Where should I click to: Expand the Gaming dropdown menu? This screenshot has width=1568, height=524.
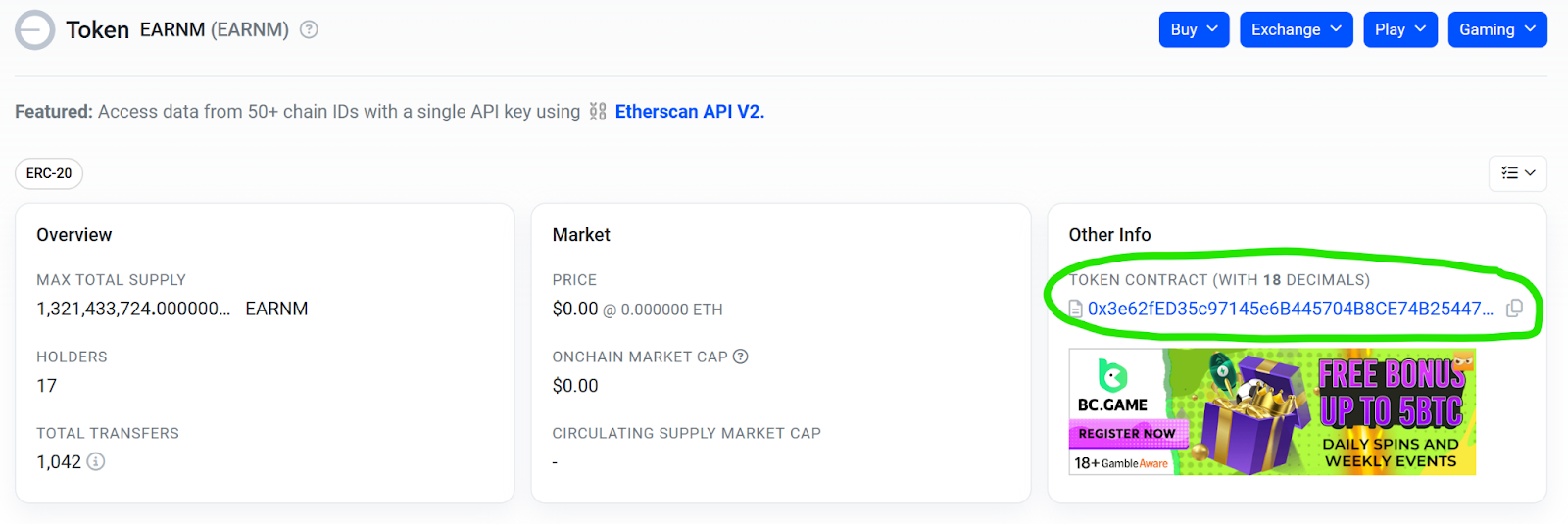pos(1497,29)
